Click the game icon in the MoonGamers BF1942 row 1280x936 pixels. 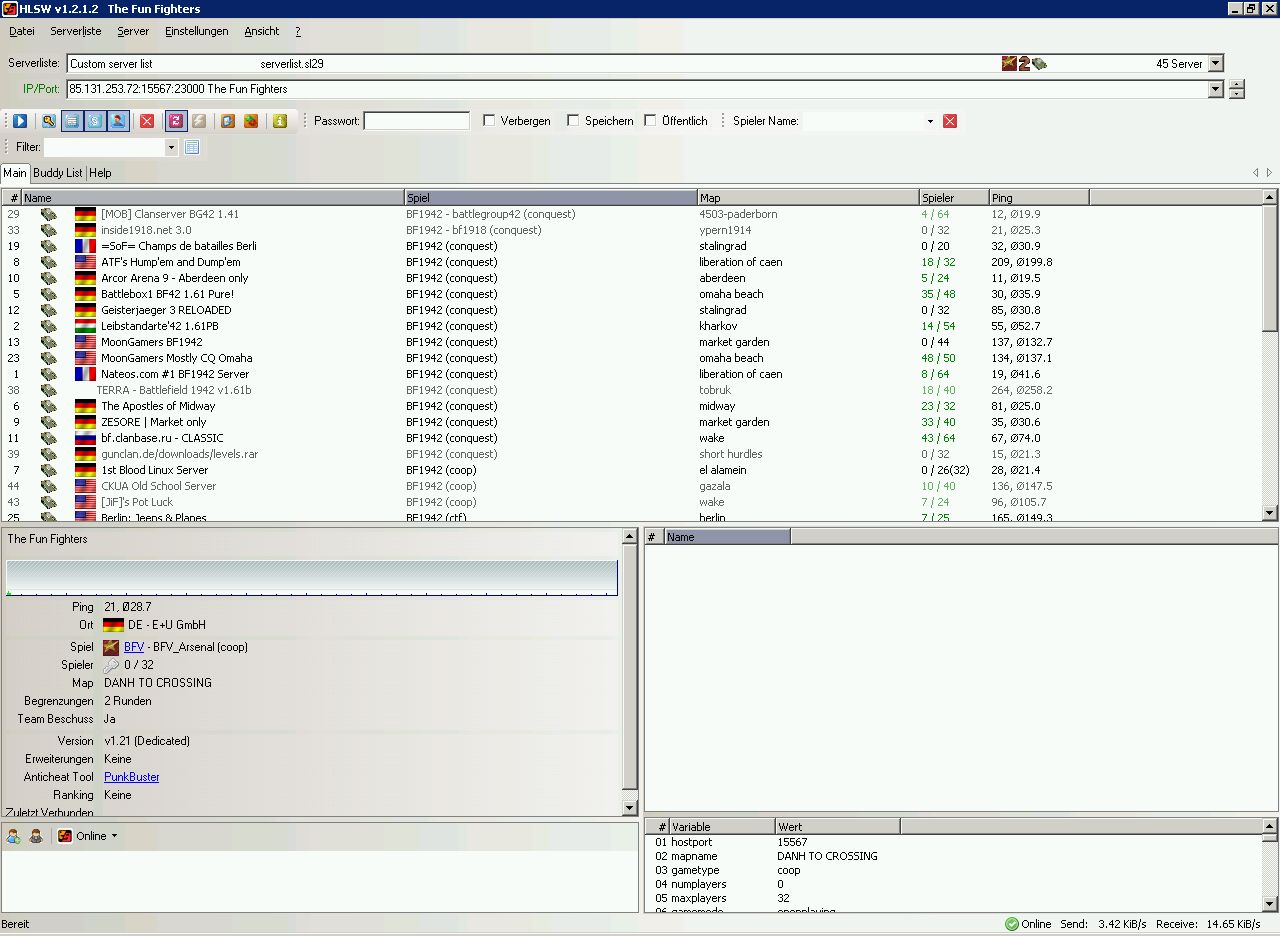point(49,342)
